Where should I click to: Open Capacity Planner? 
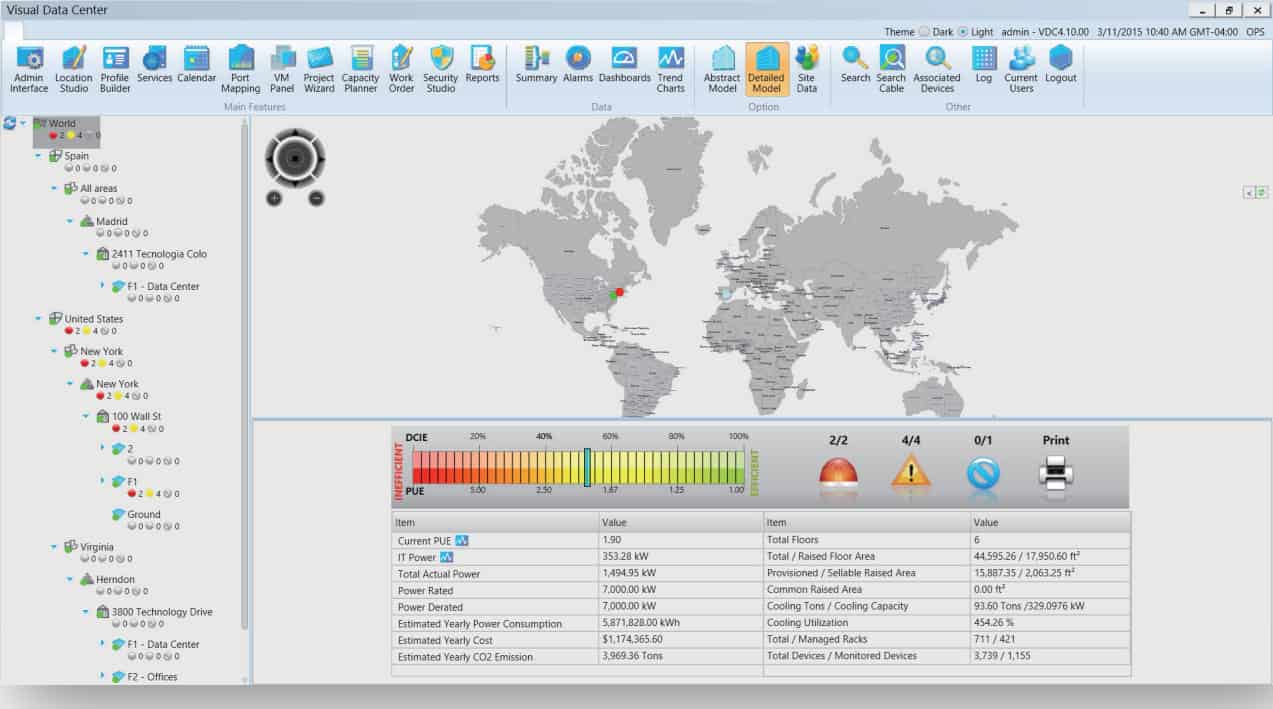coord(360,70)
